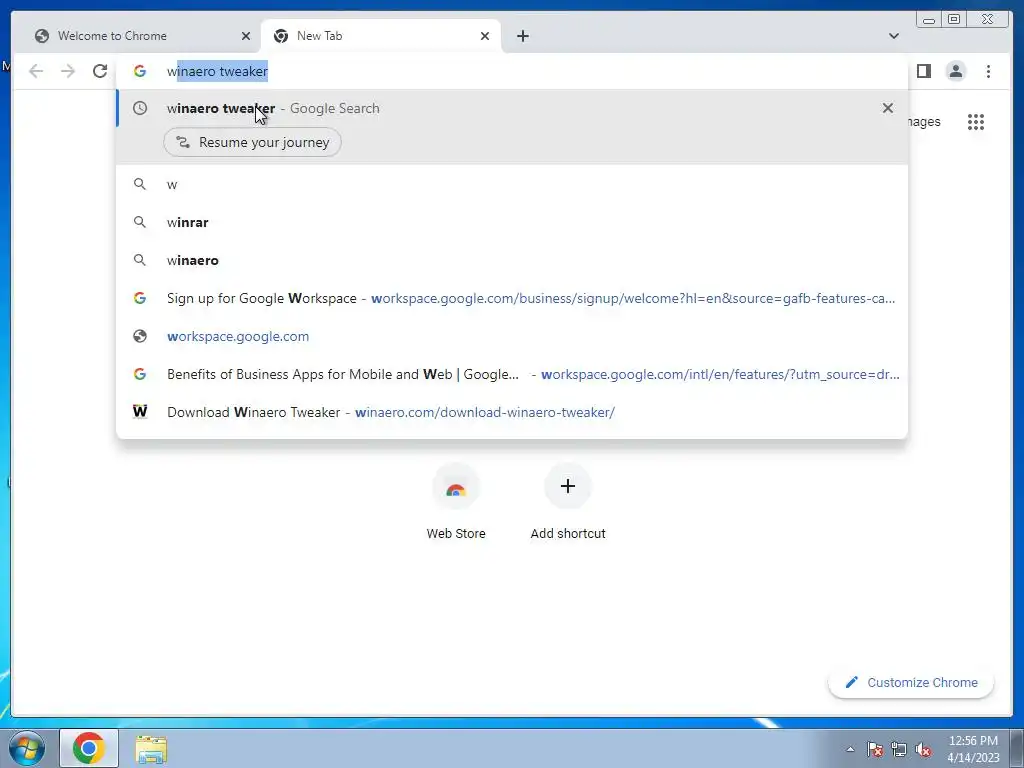Open Download Winaero Tweaker suggestion
This screenshot has height=768, width=1024.
[511, 412]
